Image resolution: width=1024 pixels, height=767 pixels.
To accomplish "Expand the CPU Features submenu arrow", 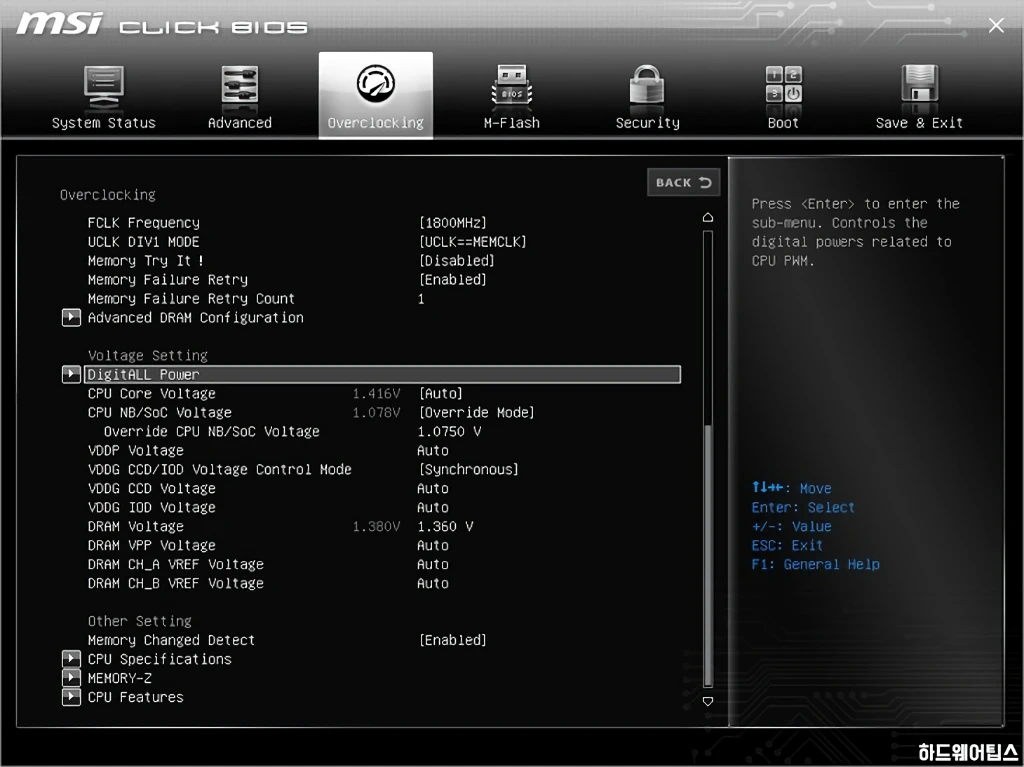I will tap(71, 696).
